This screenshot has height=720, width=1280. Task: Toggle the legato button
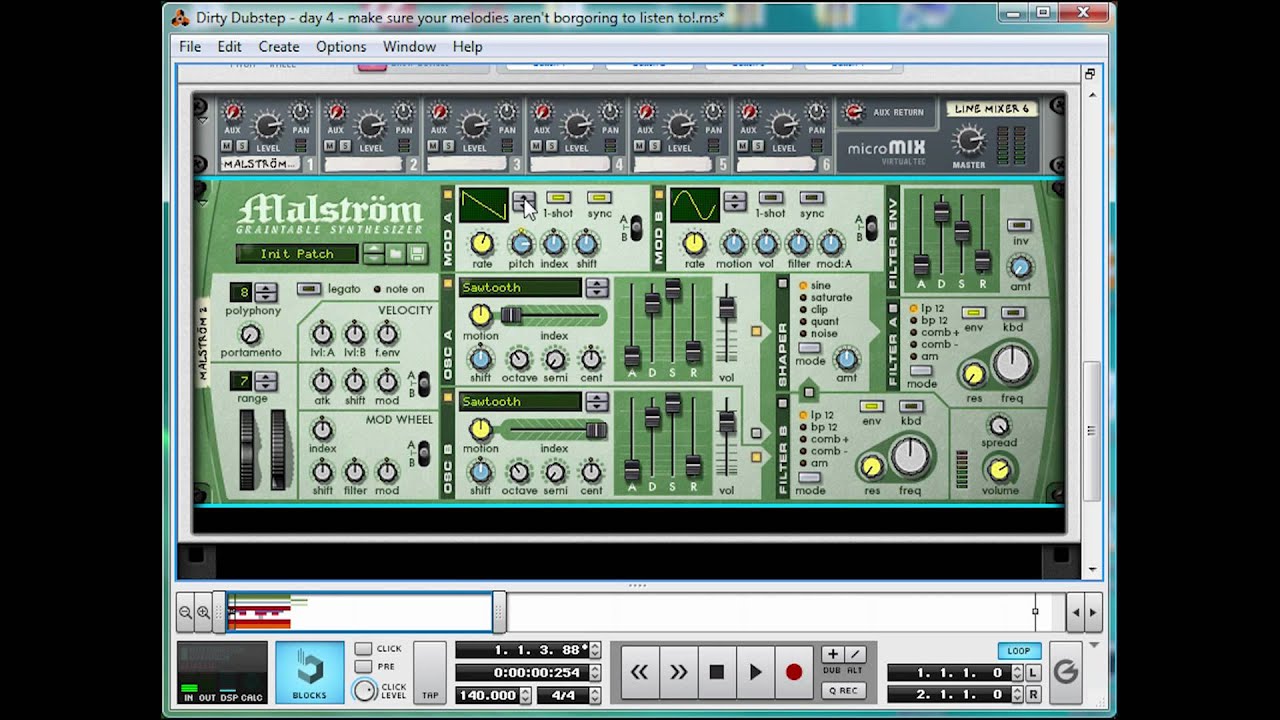point(309,289)
